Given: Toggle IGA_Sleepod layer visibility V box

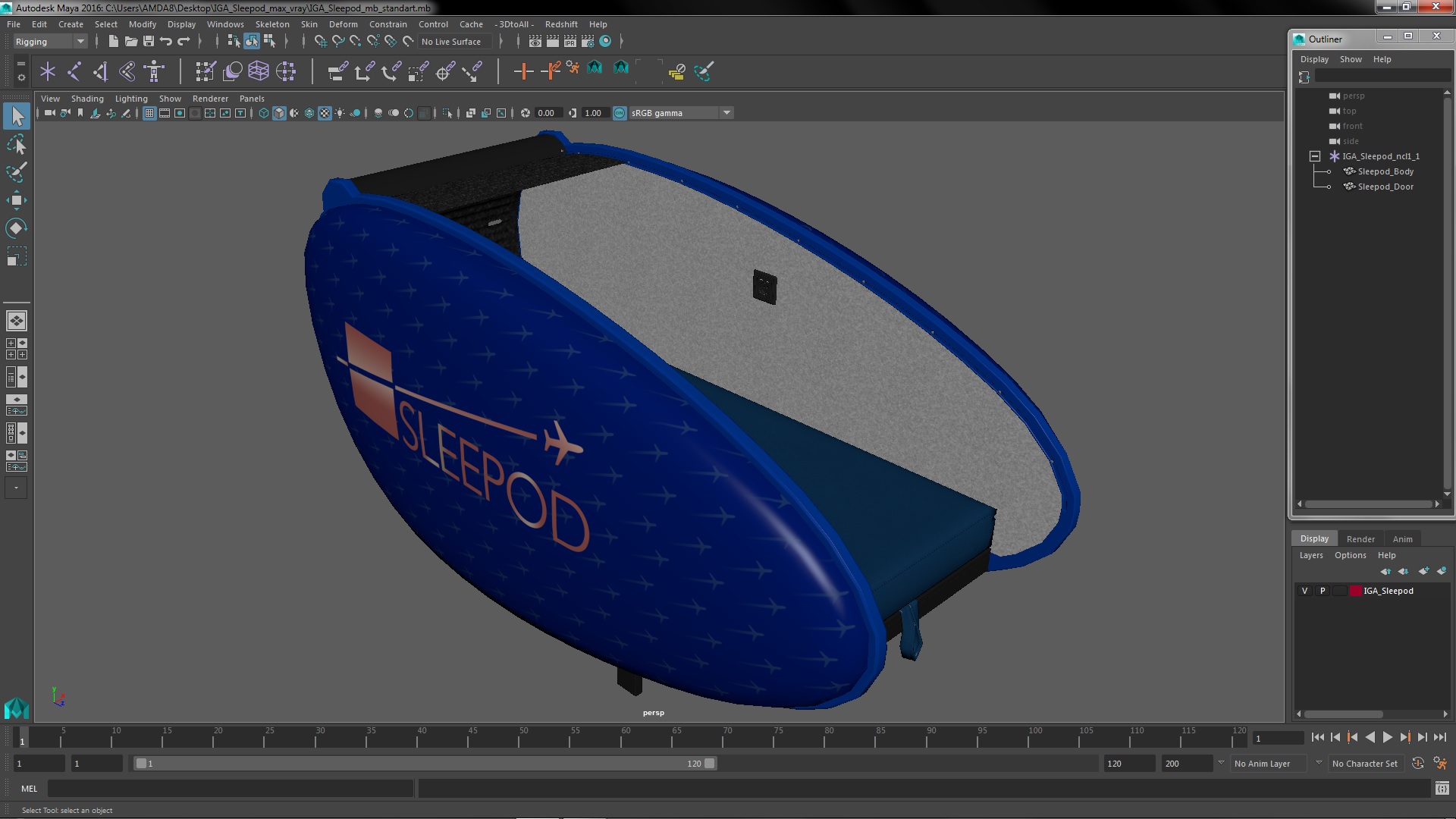Looking at the screenshot, I should [1304, 591].
